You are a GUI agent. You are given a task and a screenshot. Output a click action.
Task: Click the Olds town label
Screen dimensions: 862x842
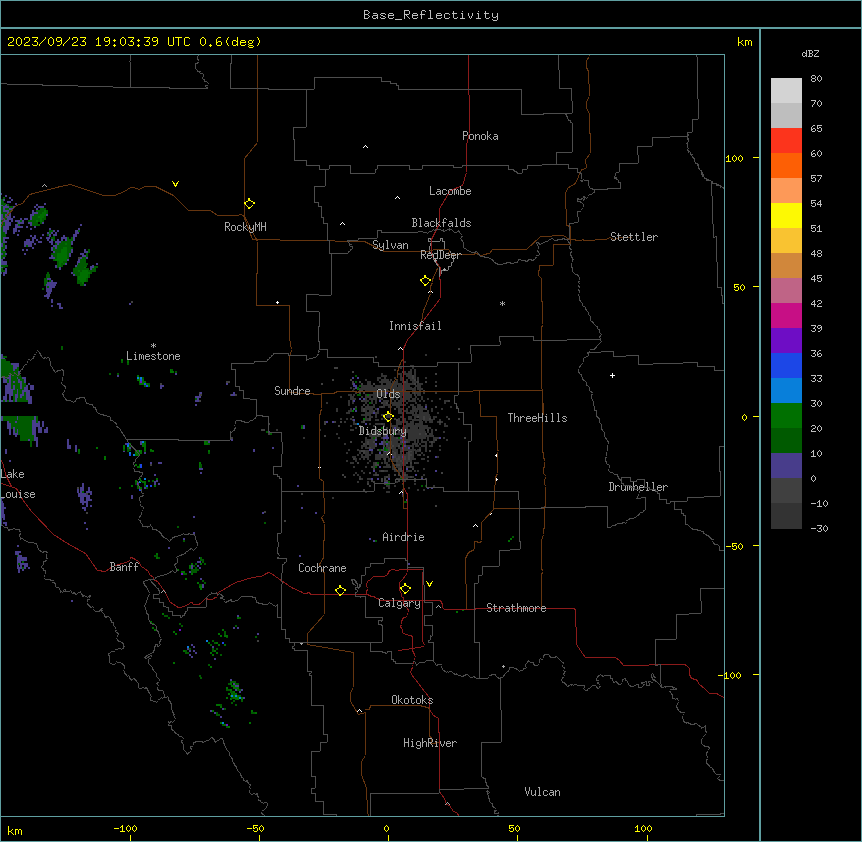pyautogui.click(x=388, y=394)
